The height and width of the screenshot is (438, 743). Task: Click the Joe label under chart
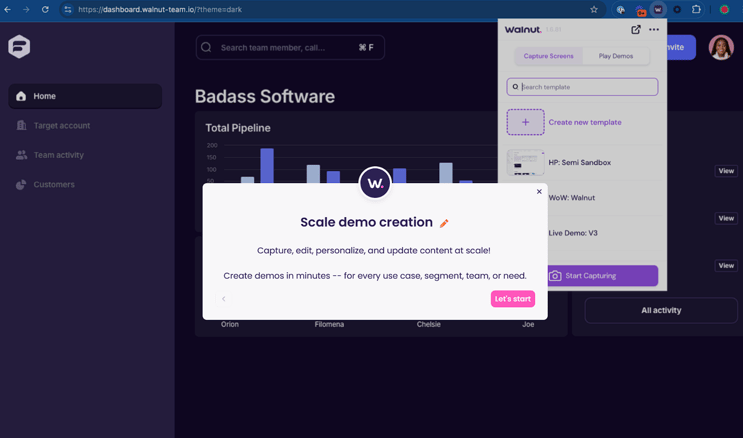tap(528, 325)
